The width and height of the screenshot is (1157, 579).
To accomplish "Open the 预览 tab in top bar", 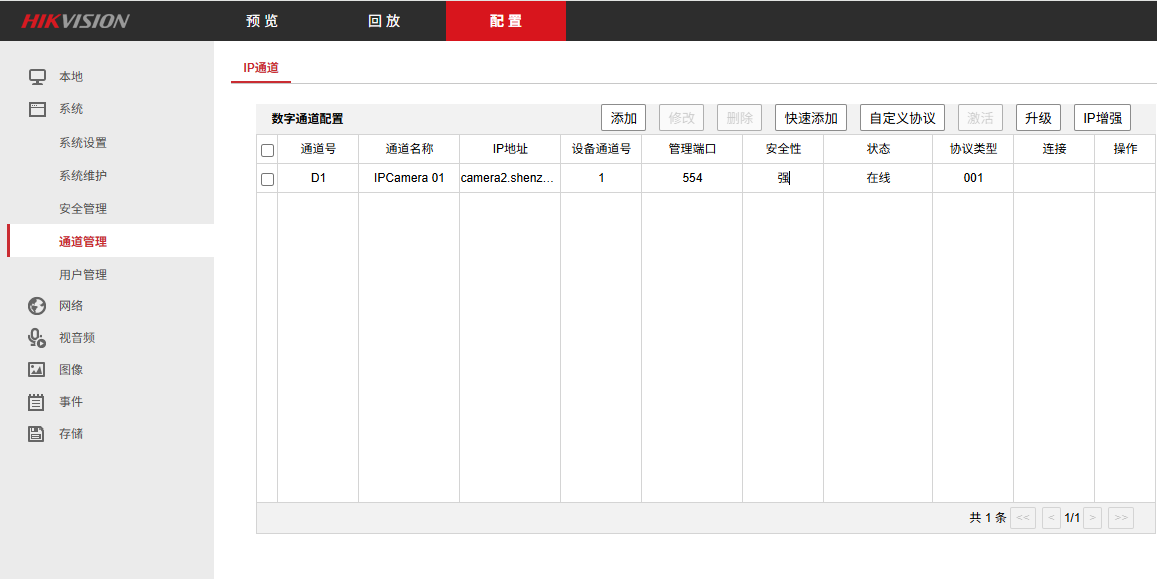I will click(263, 21).
